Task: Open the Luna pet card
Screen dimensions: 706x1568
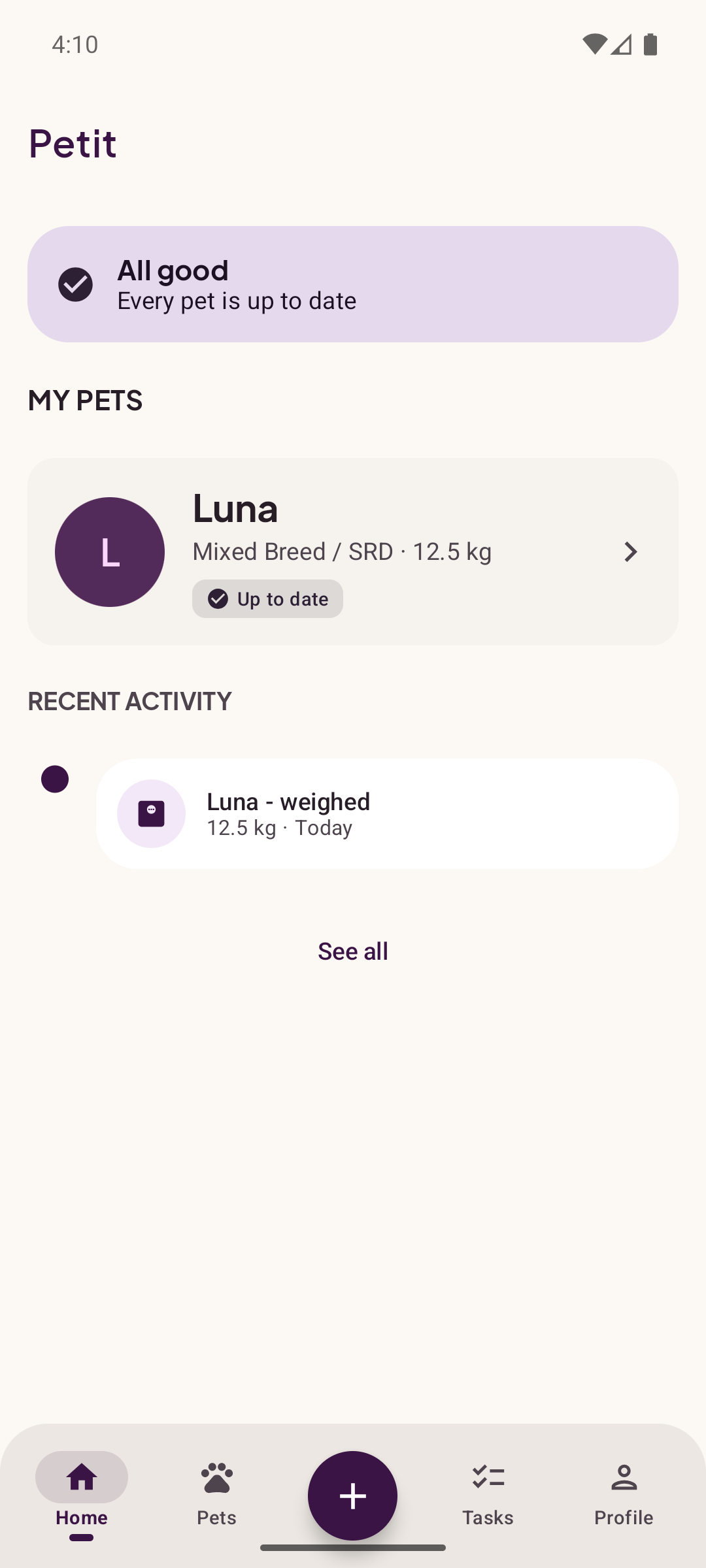Action: coord(353,552)
